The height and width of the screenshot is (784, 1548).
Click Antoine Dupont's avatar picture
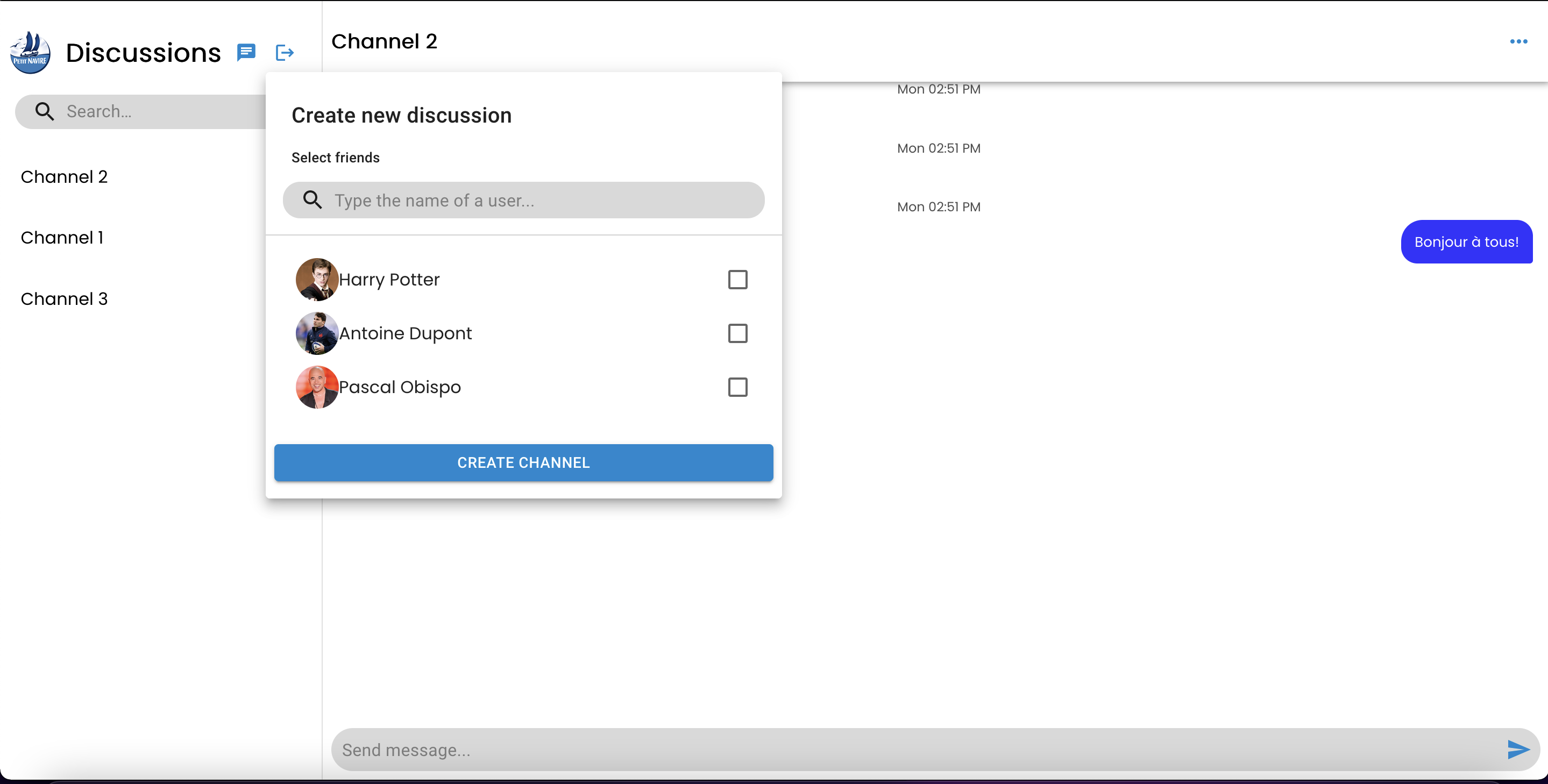tap(317, 333)
